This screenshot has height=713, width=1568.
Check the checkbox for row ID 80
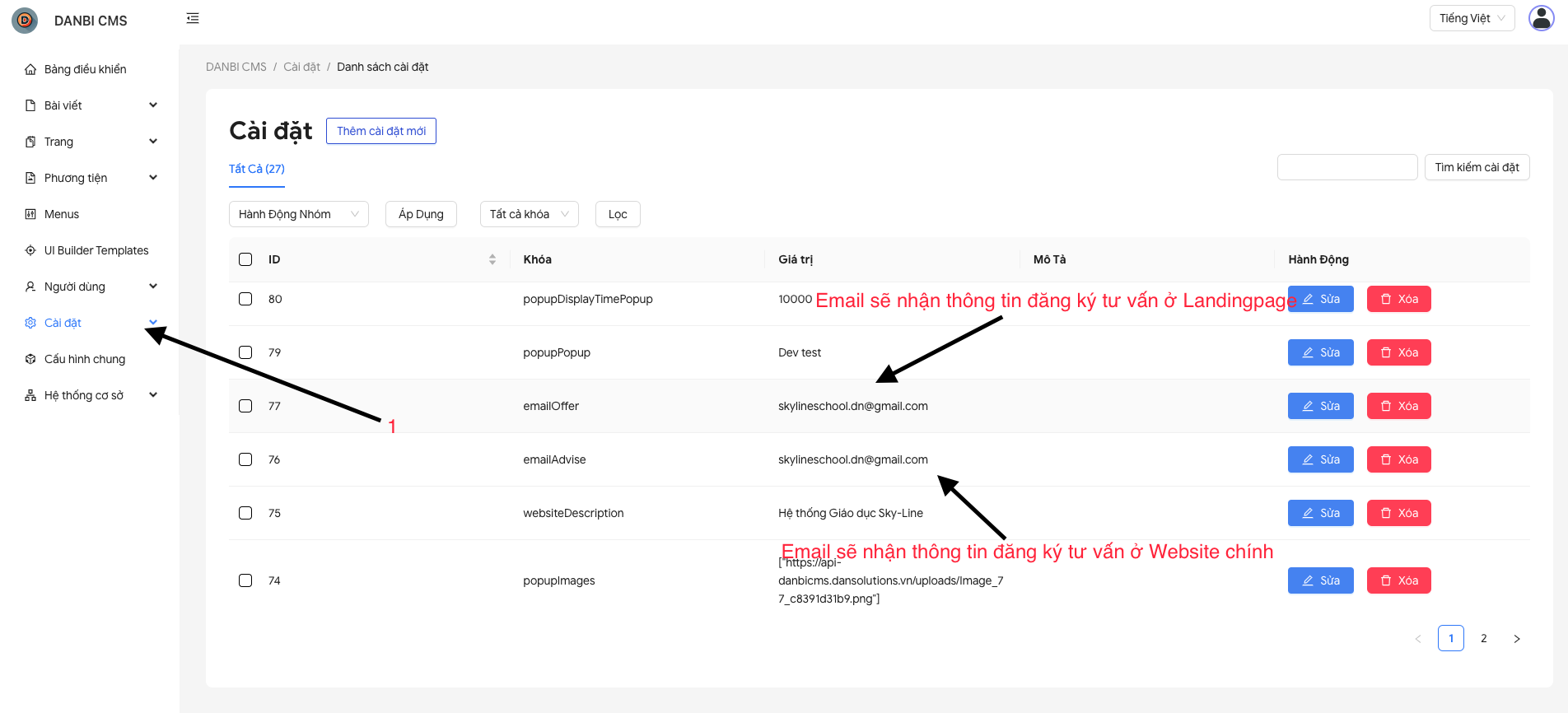pos(245,299)
